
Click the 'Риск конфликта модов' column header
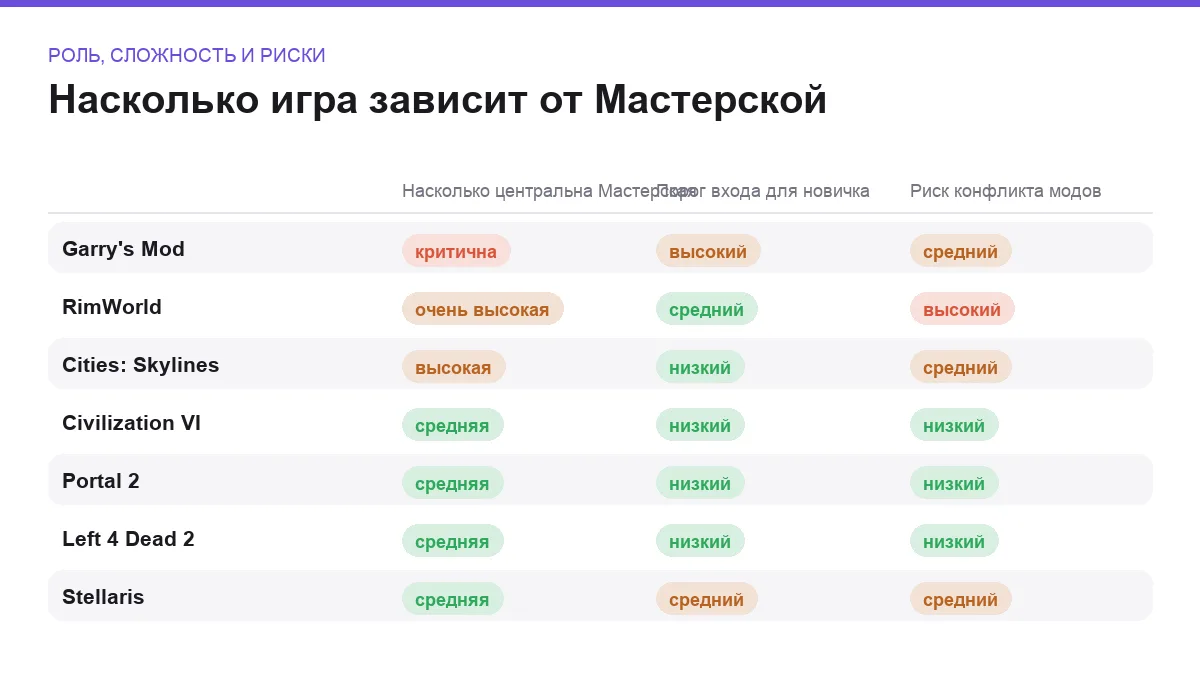[1005, 191]
